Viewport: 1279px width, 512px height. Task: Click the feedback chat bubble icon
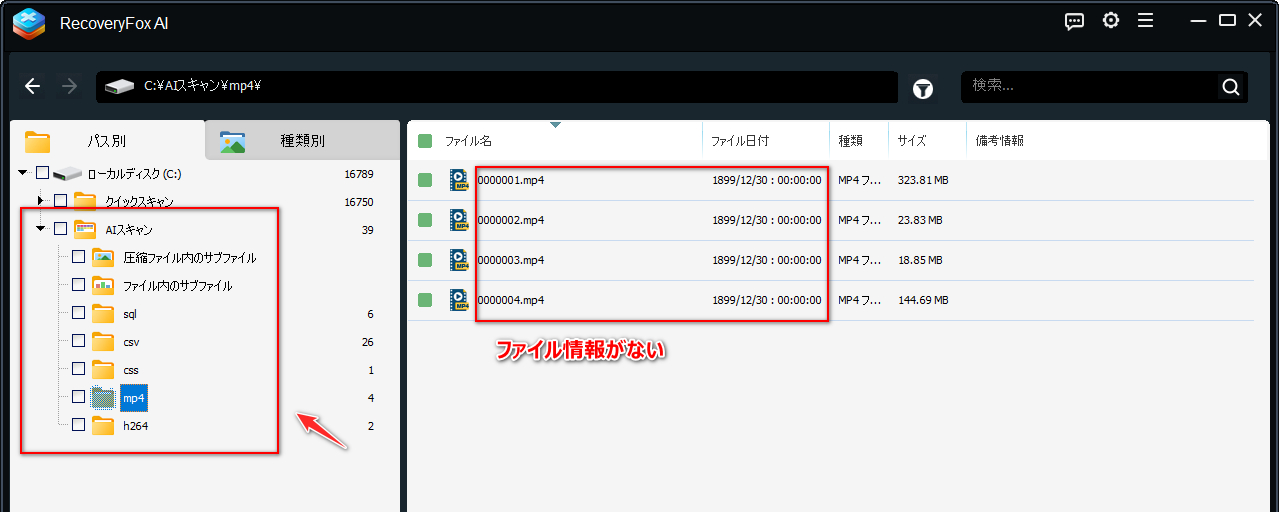(1075, 21)
